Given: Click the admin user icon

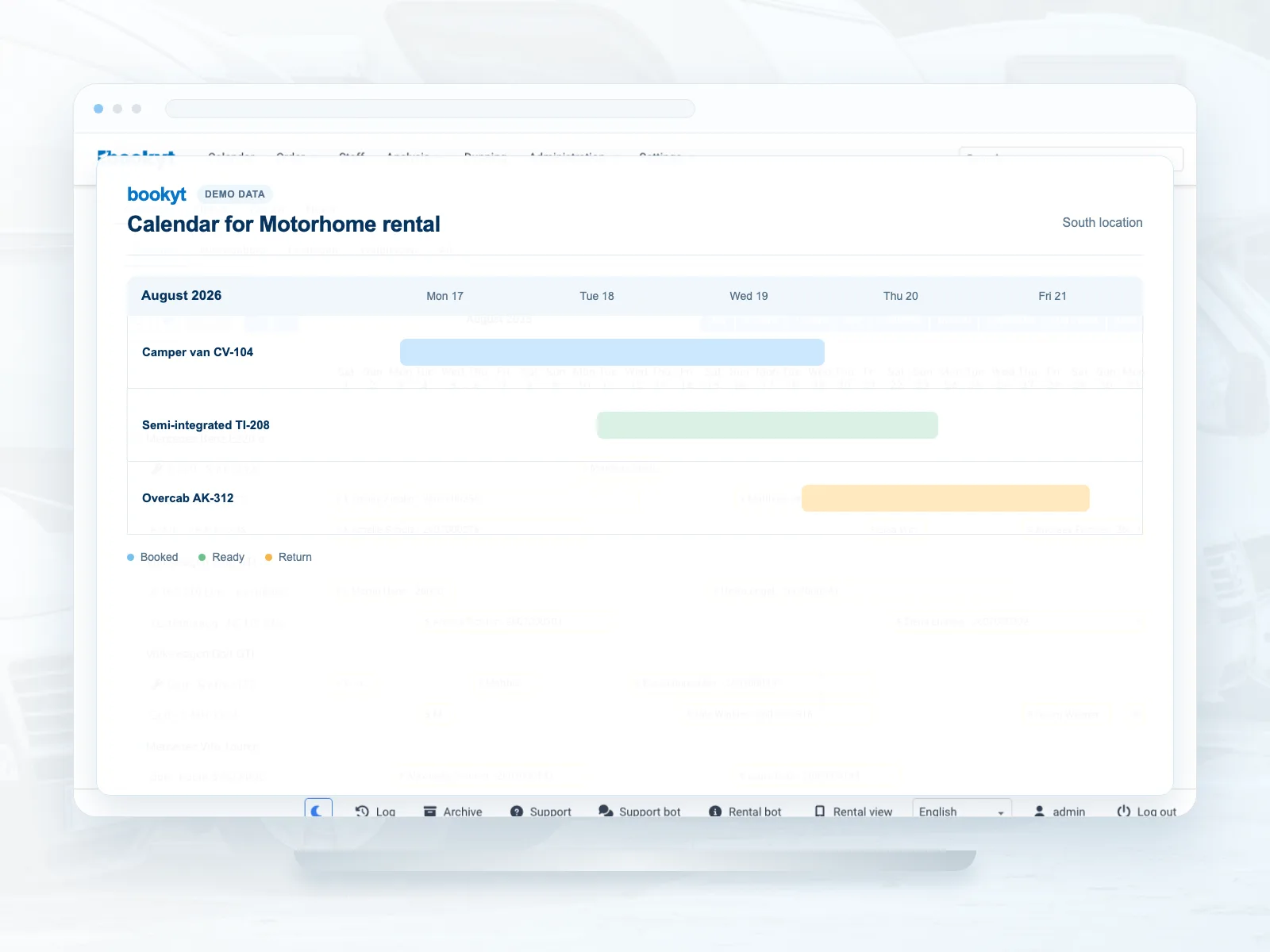Looking at the screenshot, I should 1039,811.
